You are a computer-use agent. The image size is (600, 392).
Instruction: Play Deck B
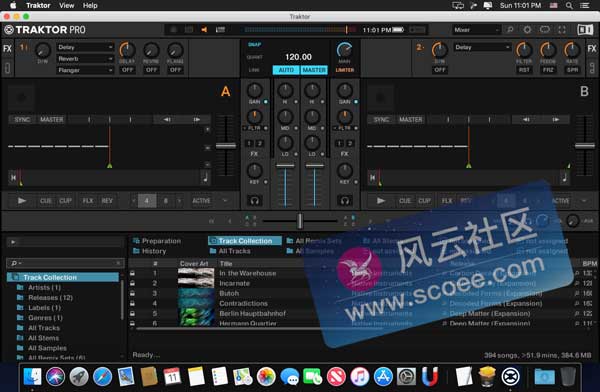point(381,201)
